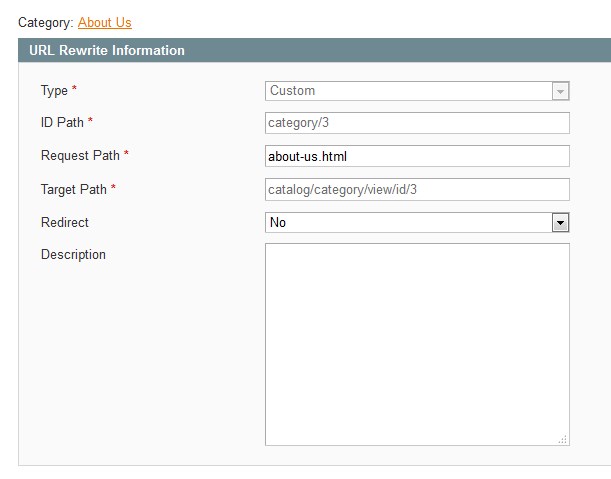Screen dimensions: 611x479
Task: Click the Description textarea resize grip
Action: pos(563,439)
